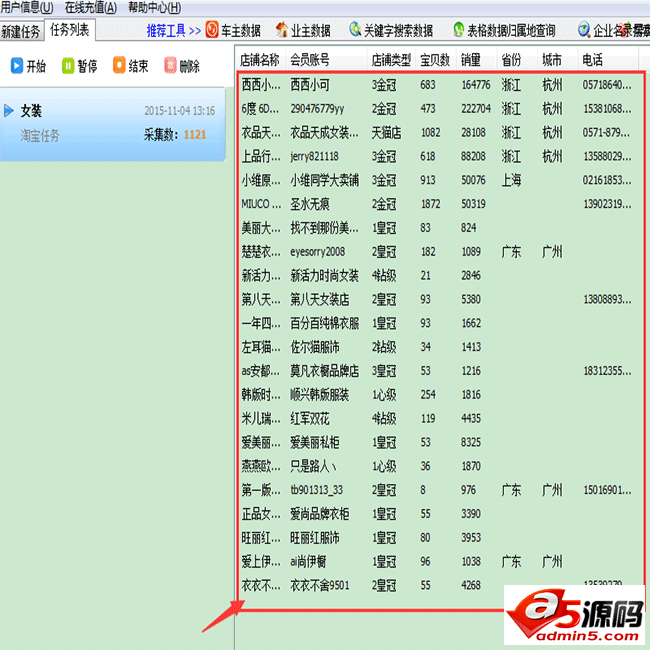The image size is (650, 650).
Task: Click the 上海 province cell
Action: pyautogui.click(x=511, y=180)
